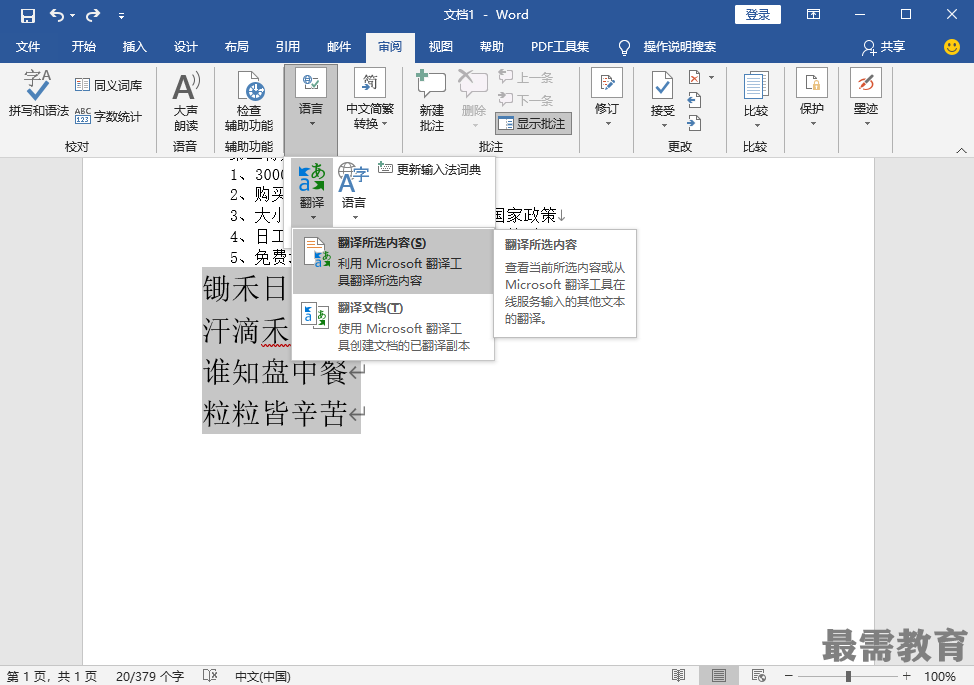This screenshot has width=974, height=685.
Task: Switch to web layout view
Action: point(758,676)
